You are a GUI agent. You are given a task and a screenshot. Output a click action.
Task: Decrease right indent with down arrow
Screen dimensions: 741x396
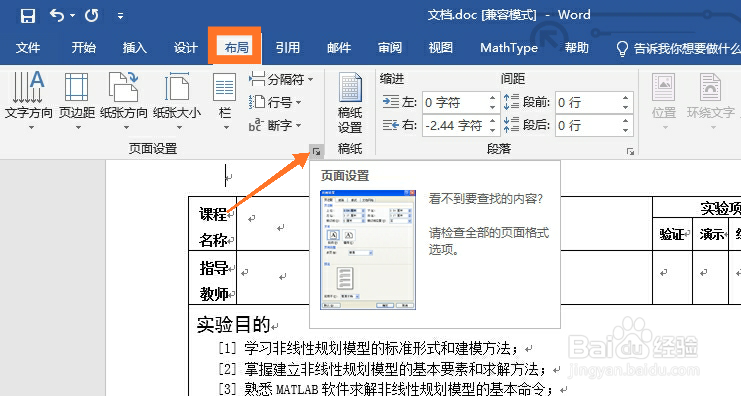pos(492,130)
